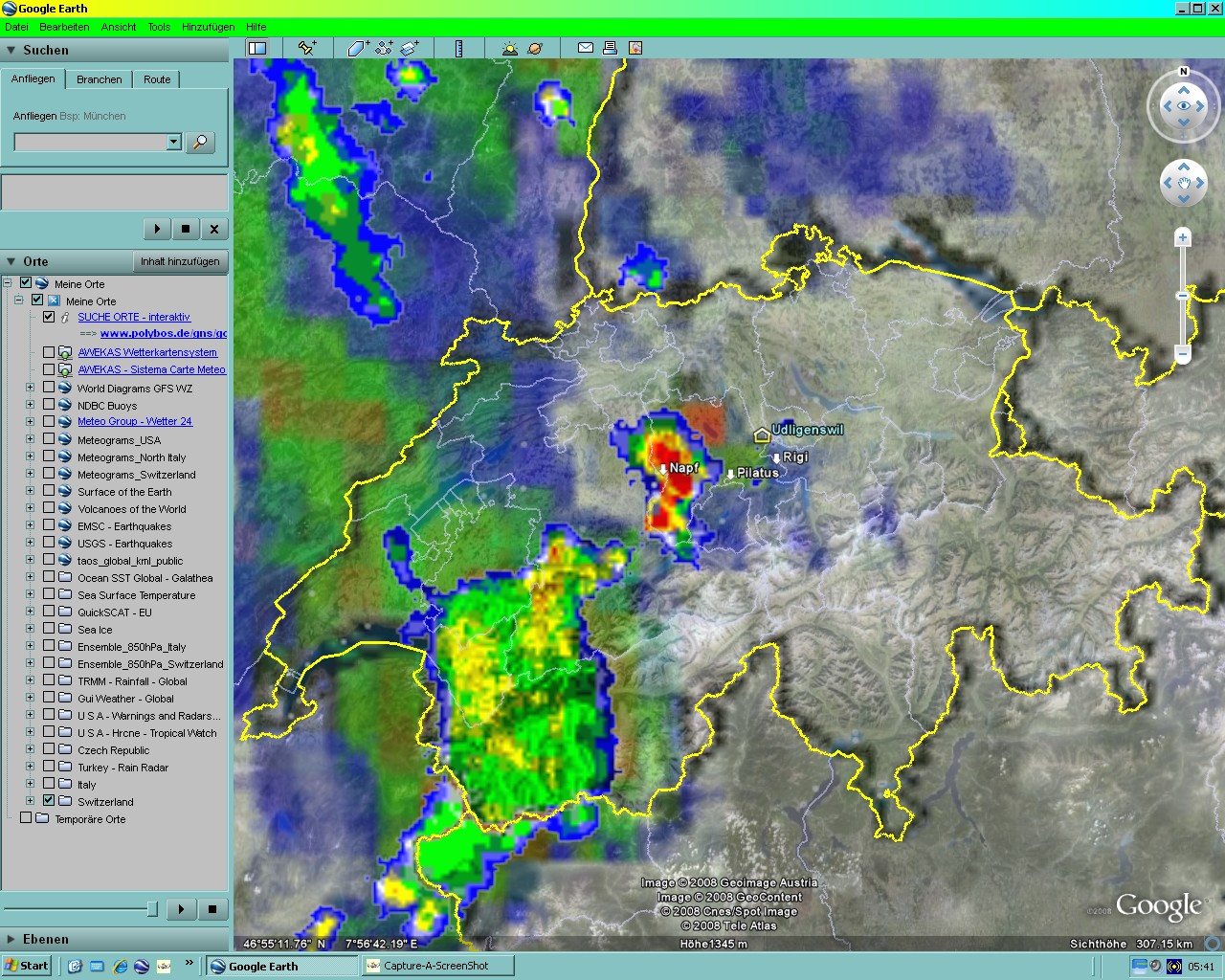Open the Bearbeiten menu
The width and height of the screenshot is (1225, 980).
(64, 27)
